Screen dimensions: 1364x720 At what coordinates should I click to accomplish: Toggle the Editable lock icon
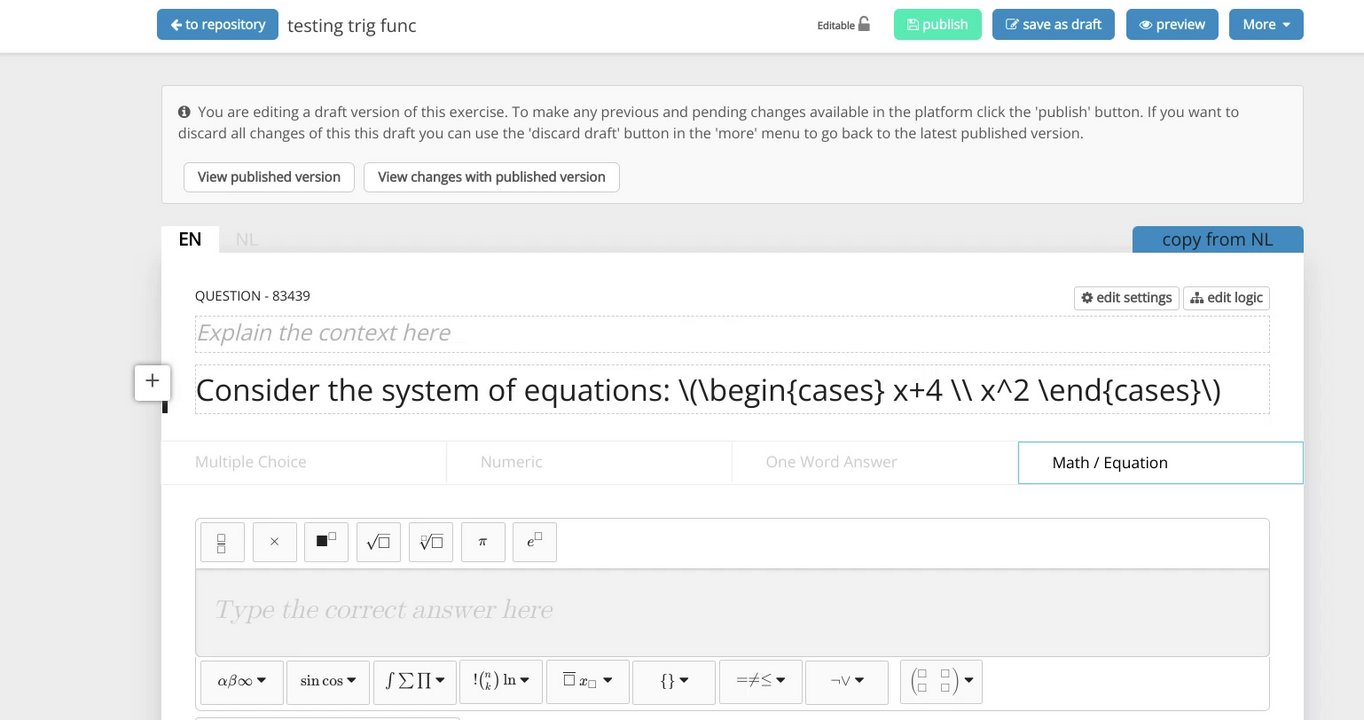tap(864, 24)
